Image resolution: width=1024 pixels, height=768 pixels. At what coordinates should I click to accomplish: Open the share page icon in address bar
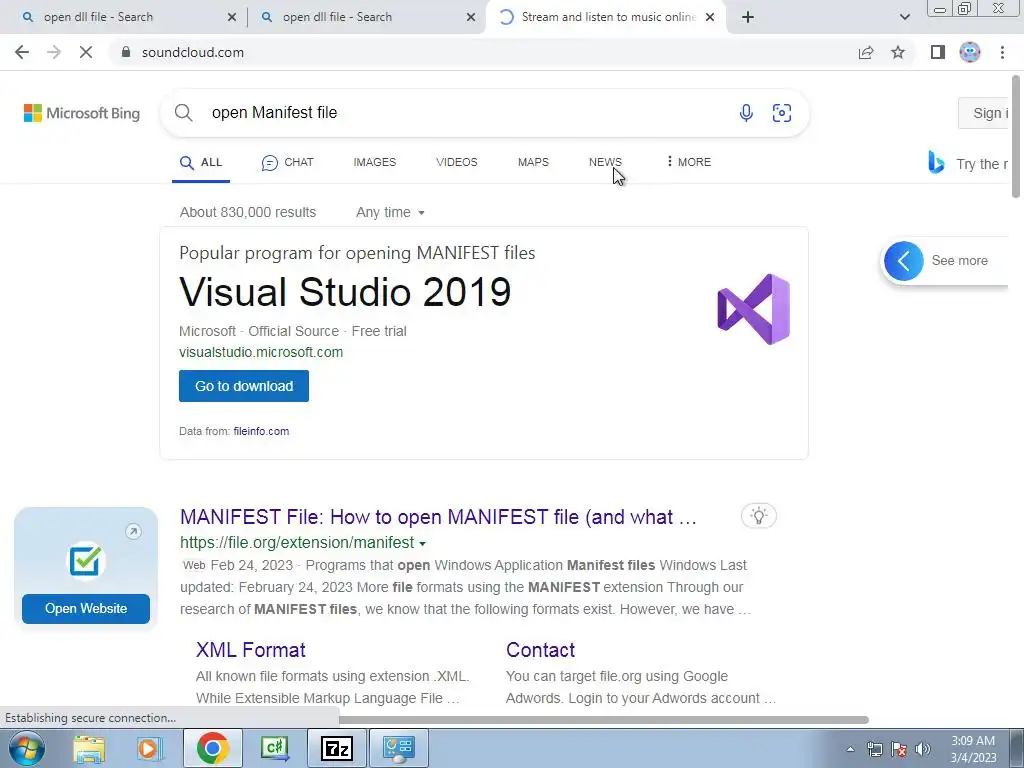[x=866, y=52]
